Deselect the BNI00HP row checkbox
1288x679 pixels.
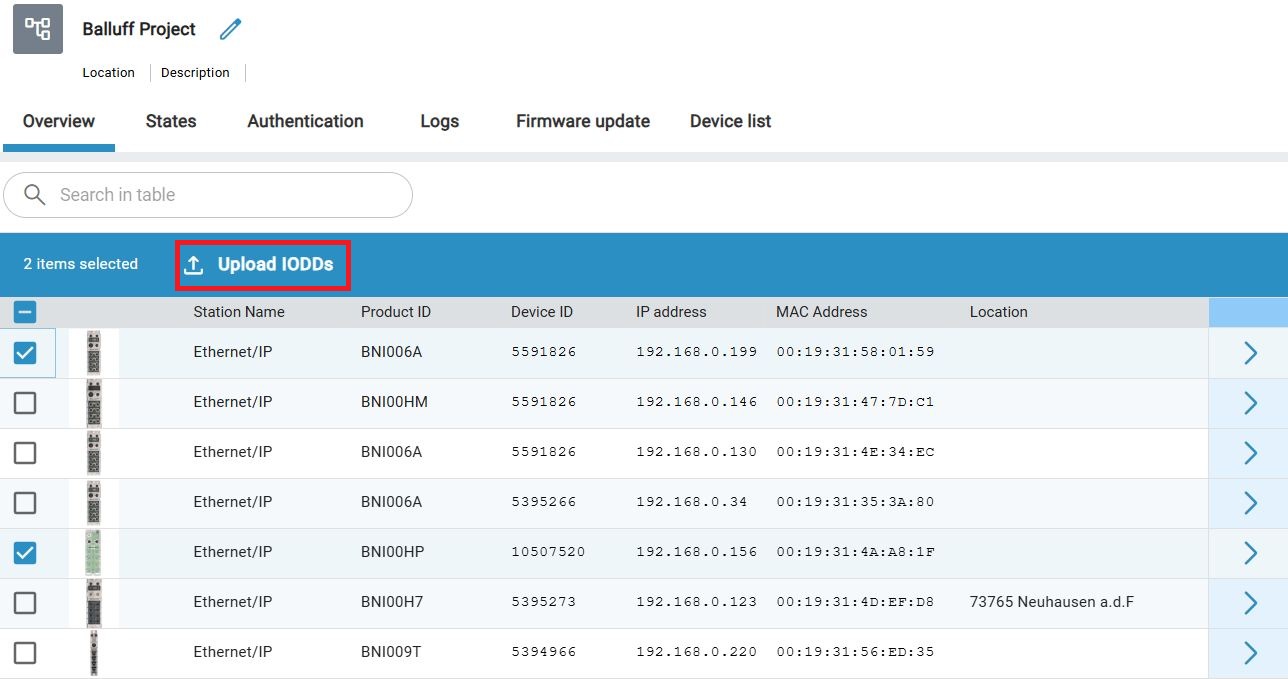25,553
